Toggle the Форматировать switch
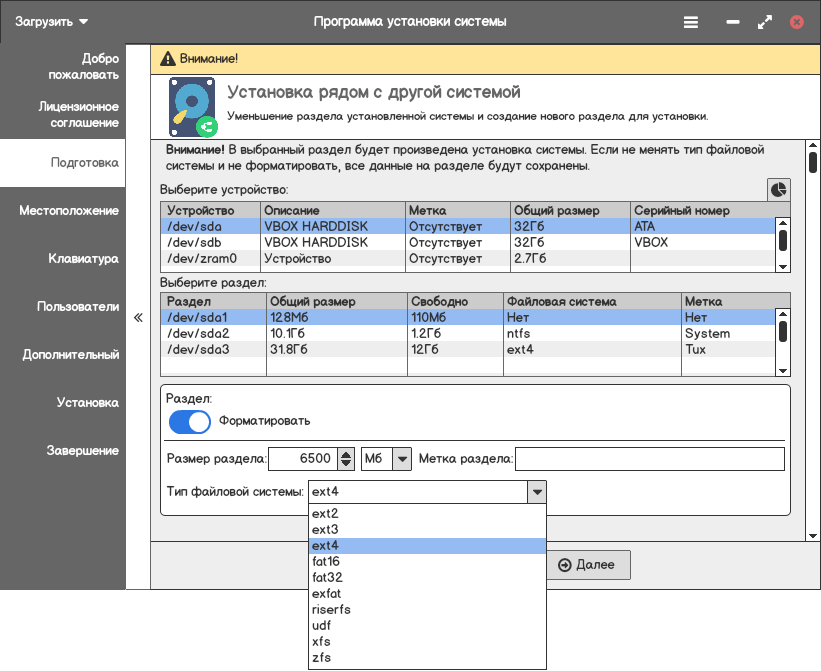Viewport: 821px width, 671px height. pyautogui.click(x=190, y=422)
